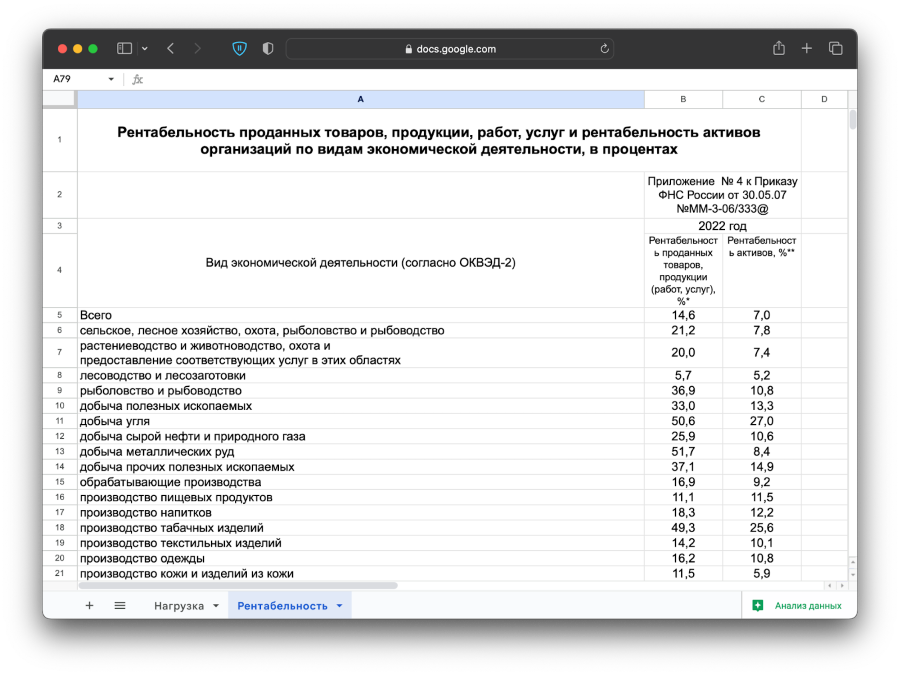The width and height of the screenshot is (900, 675).
Task: Show the tab overview
Action: tap(835, 48)
